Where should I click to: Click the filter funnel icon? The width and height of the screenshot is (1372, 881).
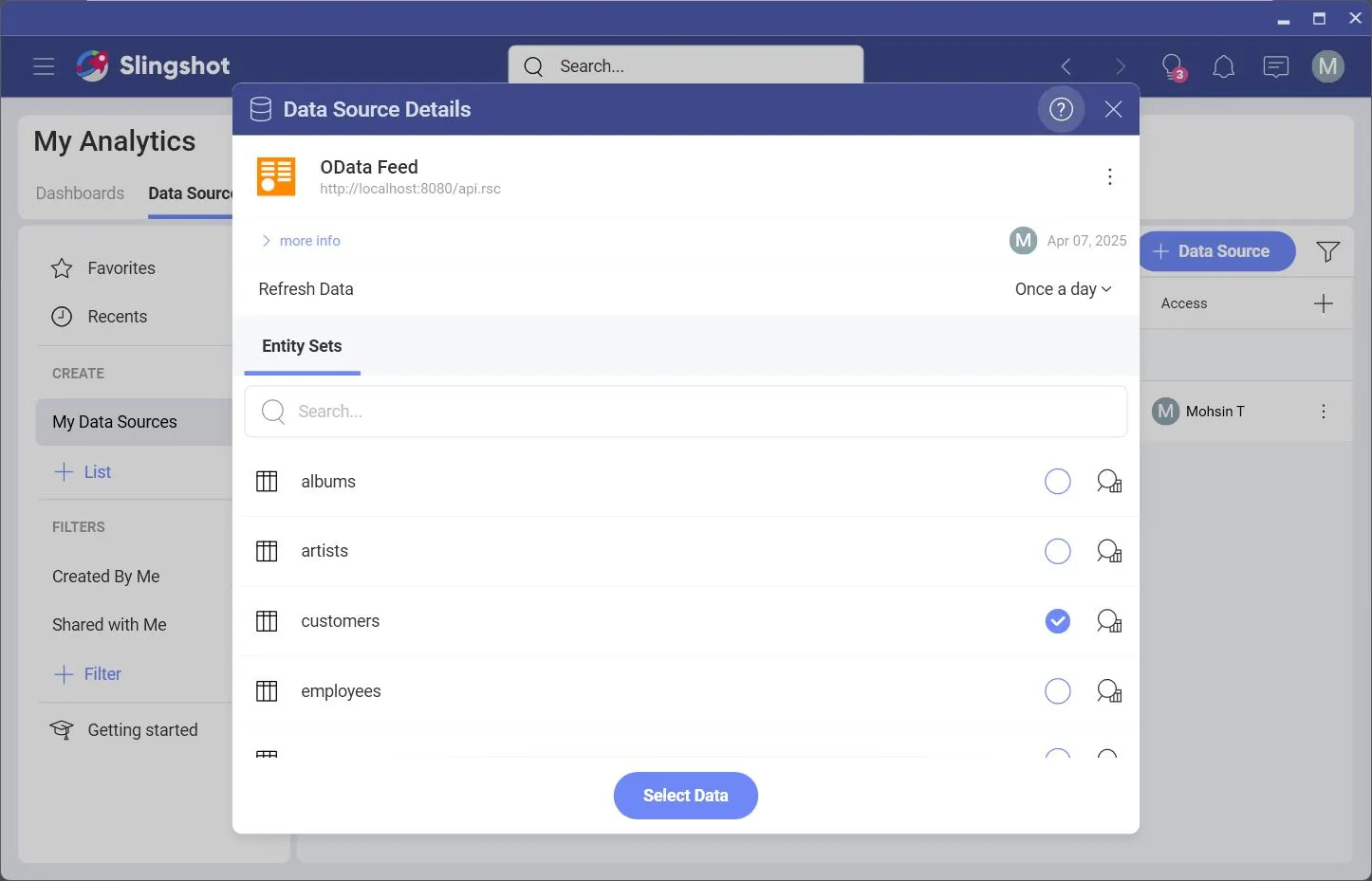click(x=1327, y=251)
